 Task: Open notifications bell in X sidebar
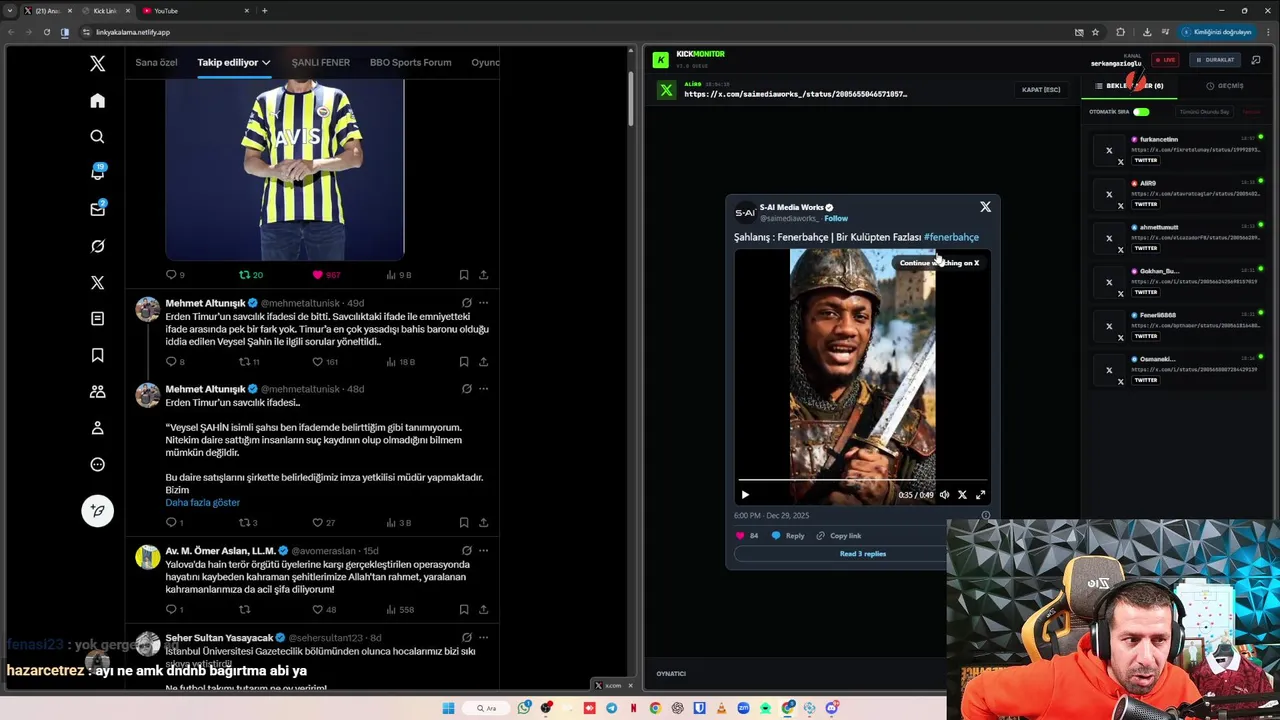pos(97,173)
